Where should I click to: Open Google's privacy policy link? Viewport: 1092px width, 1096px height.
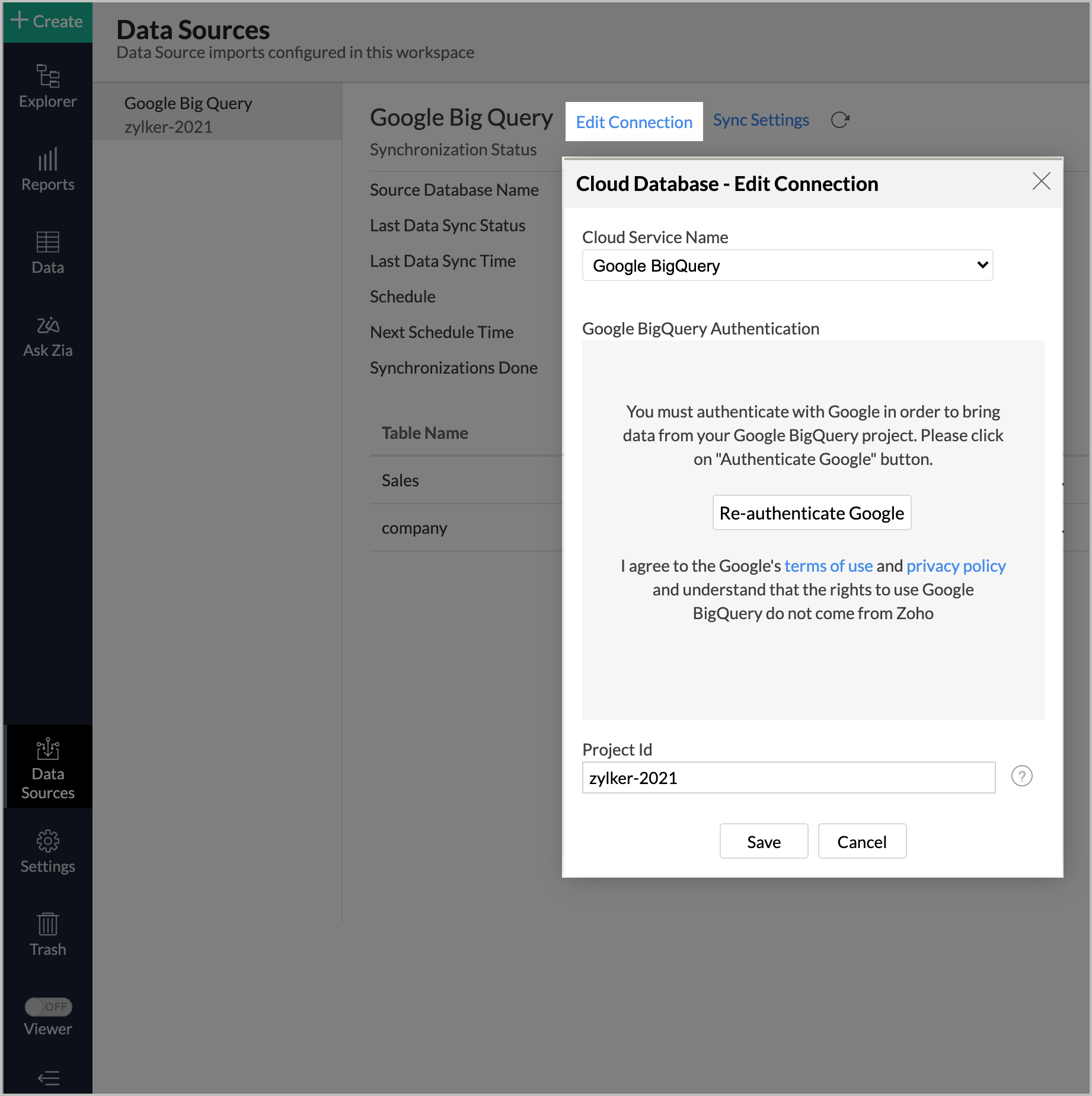tap(956, 566)
